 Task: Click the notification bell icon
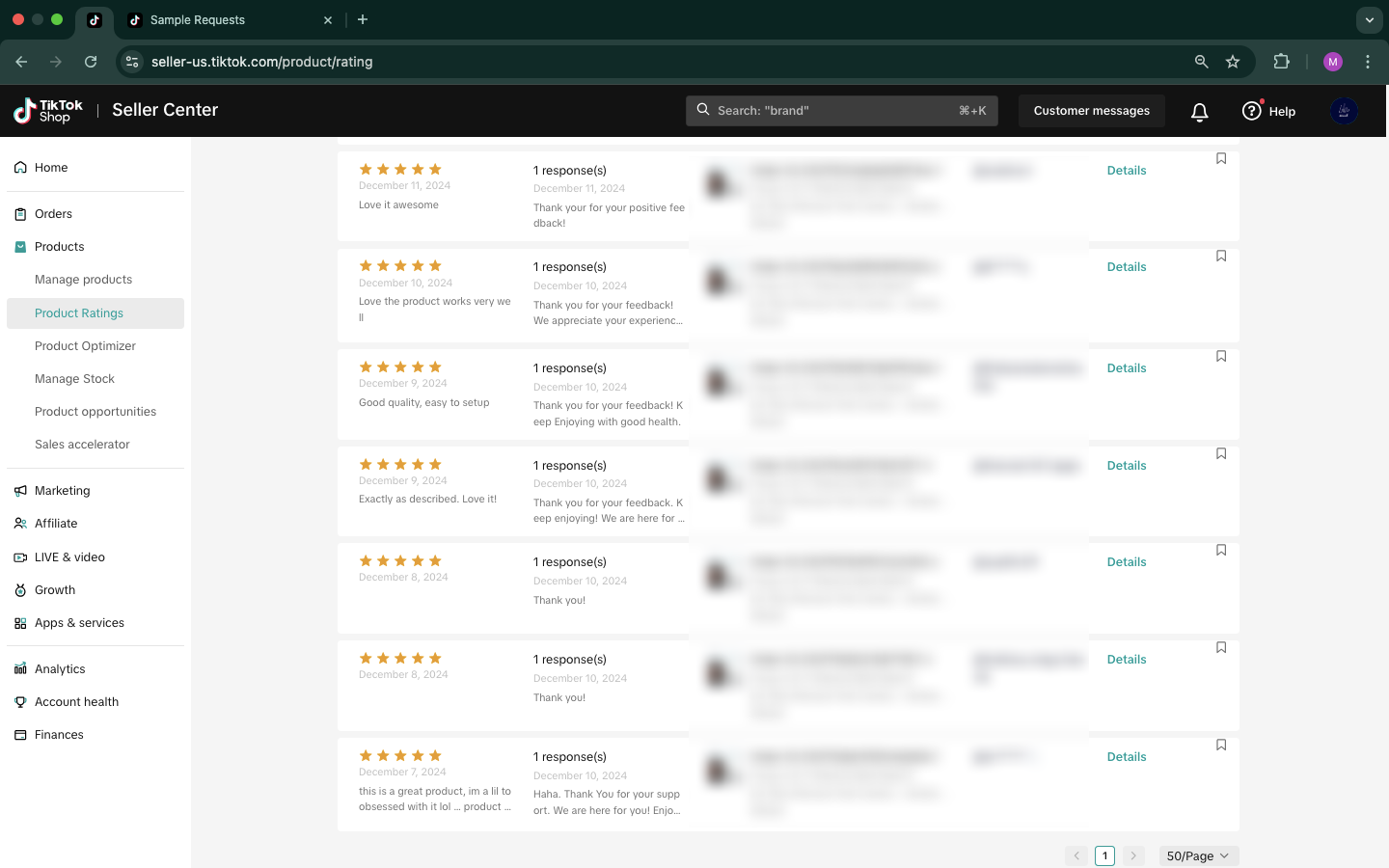click(1199, 112)
